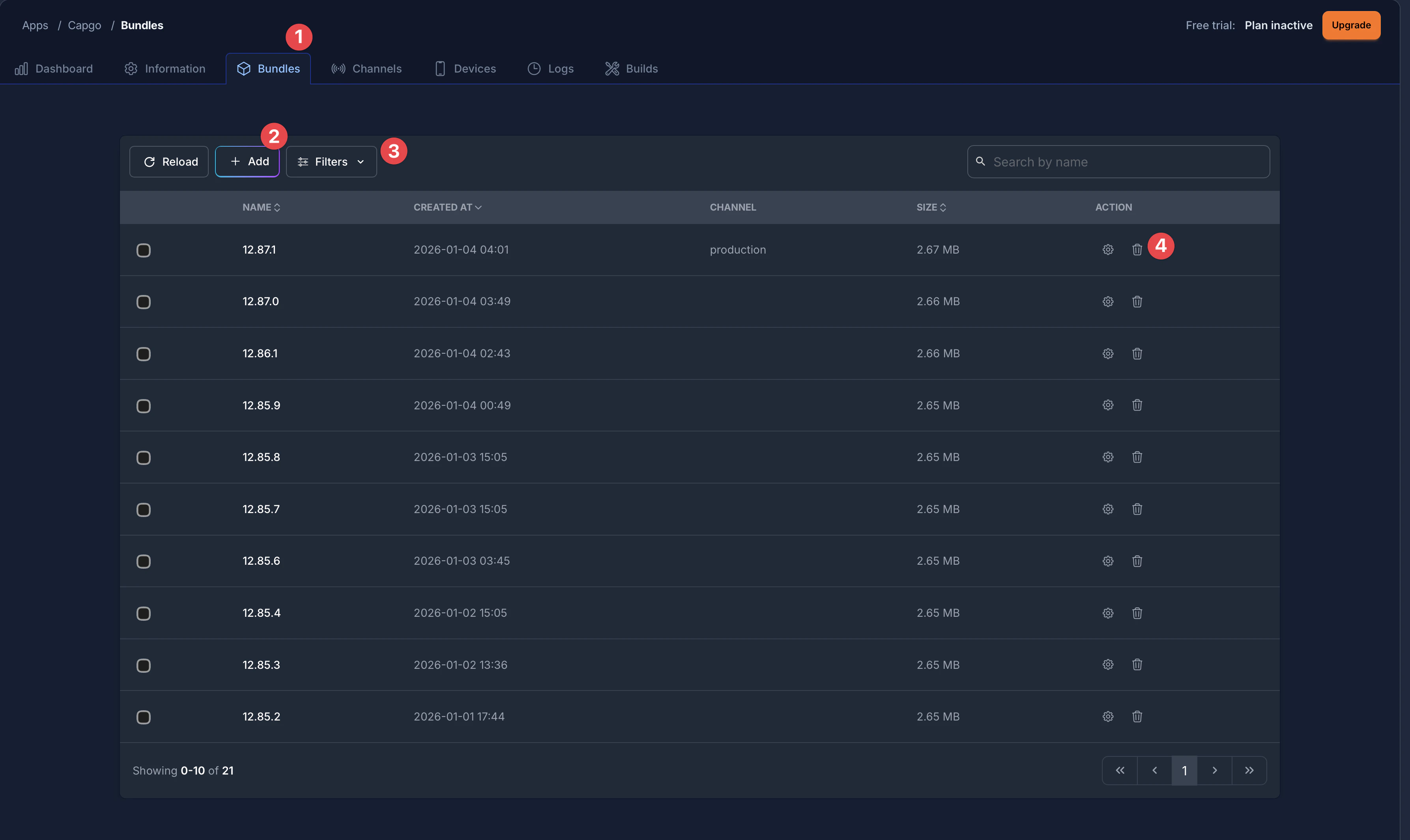Jump to first page double-chevron
This screenshot has height=840, width=1410.
[x=1120, y=770]
